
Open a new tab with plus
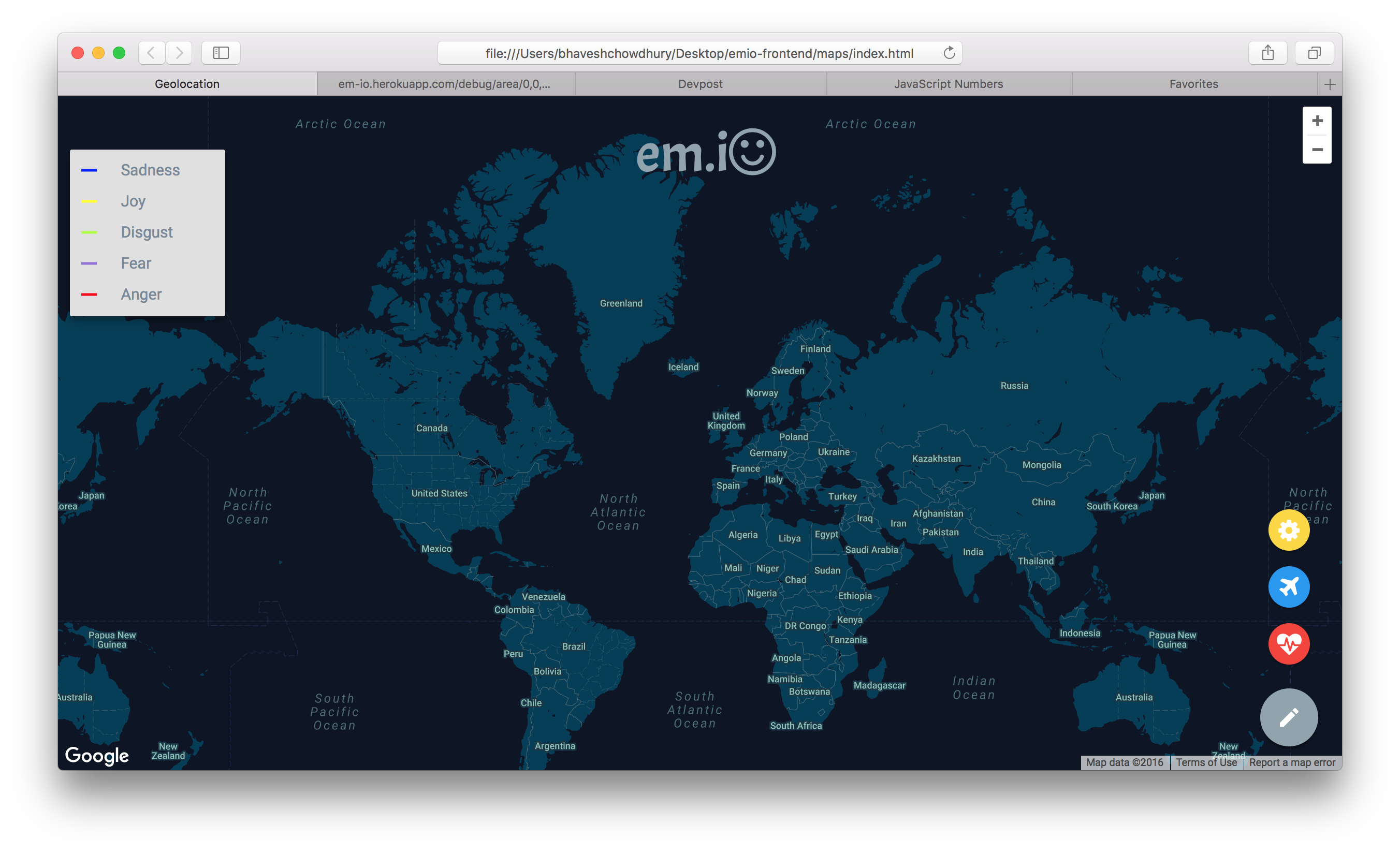coord(1330,84)
